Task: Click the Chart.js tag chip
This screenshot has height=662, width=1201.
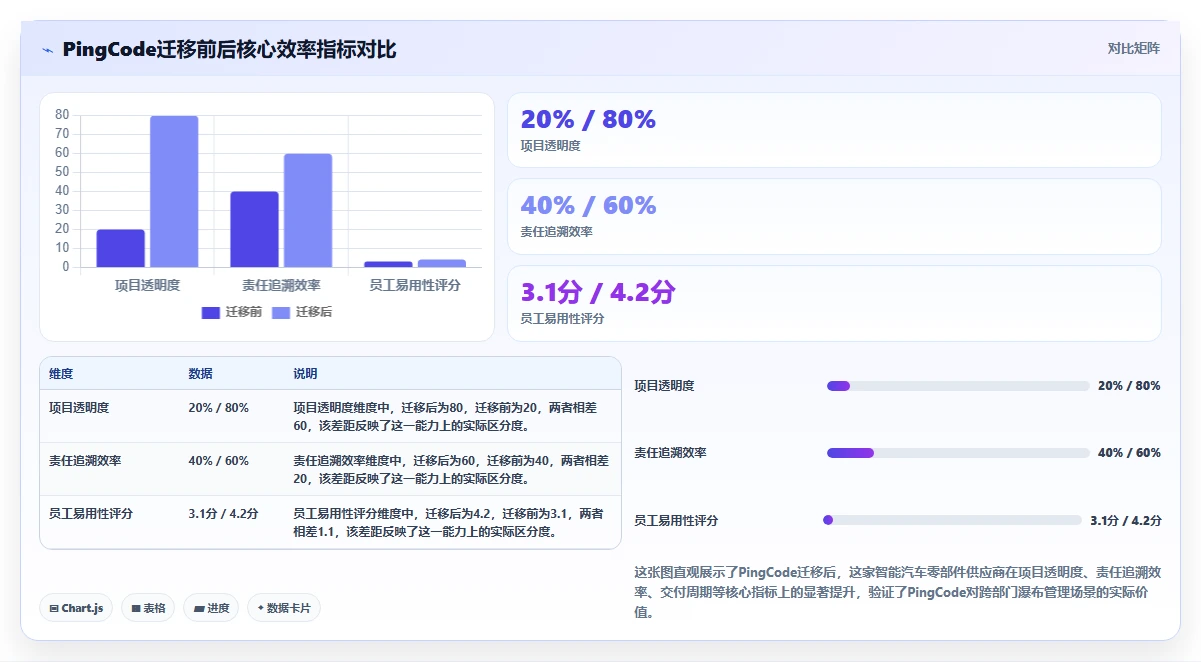Action: point(76,608)
